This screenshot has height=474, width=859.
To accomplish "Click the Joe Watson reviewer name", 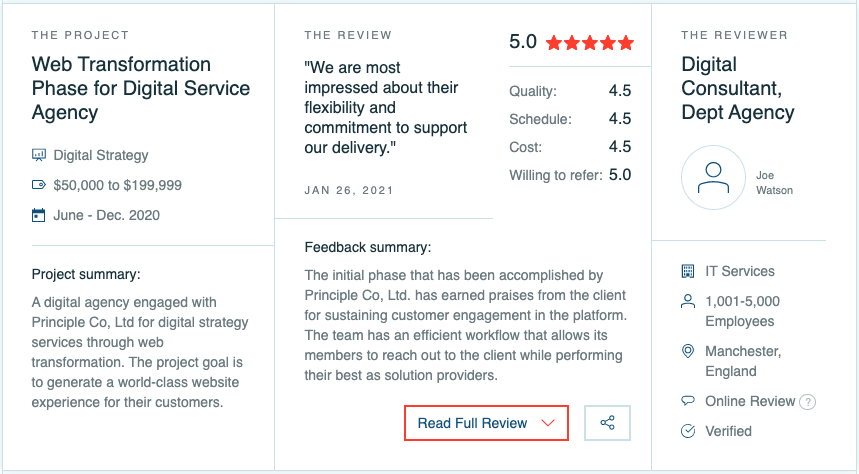I will coord(774,182).
